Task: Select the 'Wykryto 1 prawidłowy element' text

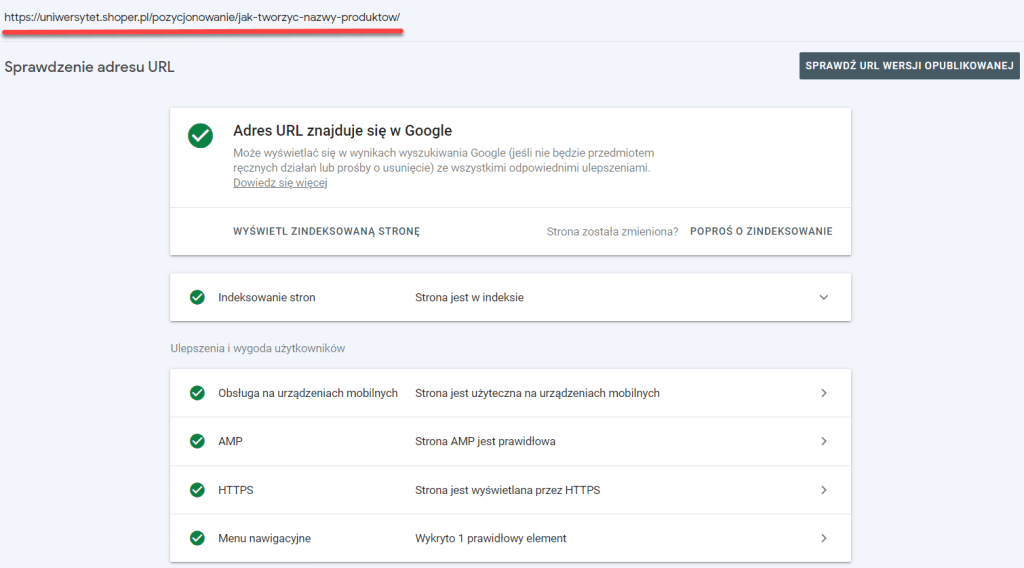Action: pyautogui.click(x=490, y=538)
